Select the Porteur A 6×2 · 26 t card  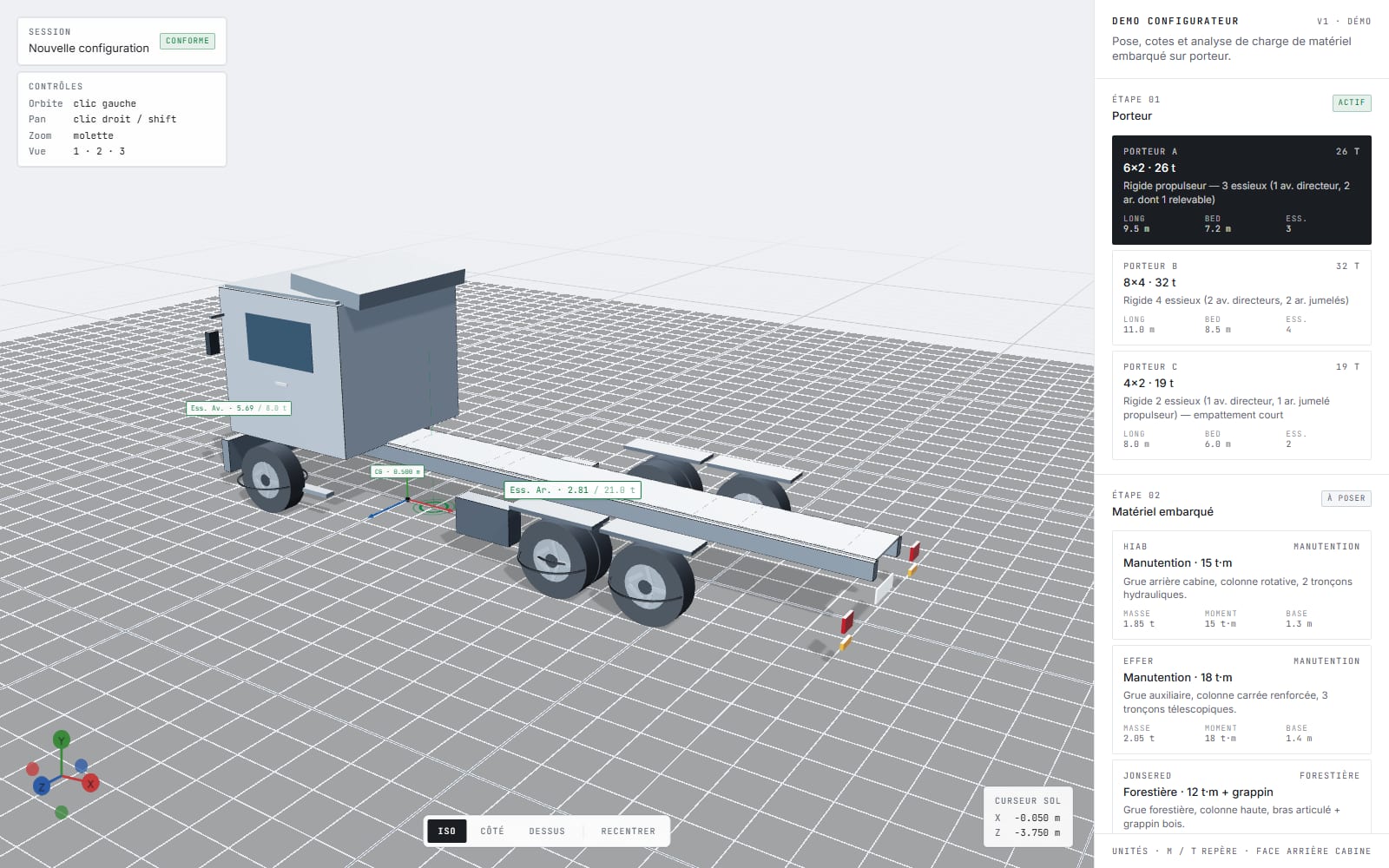tap(1241, 189)
